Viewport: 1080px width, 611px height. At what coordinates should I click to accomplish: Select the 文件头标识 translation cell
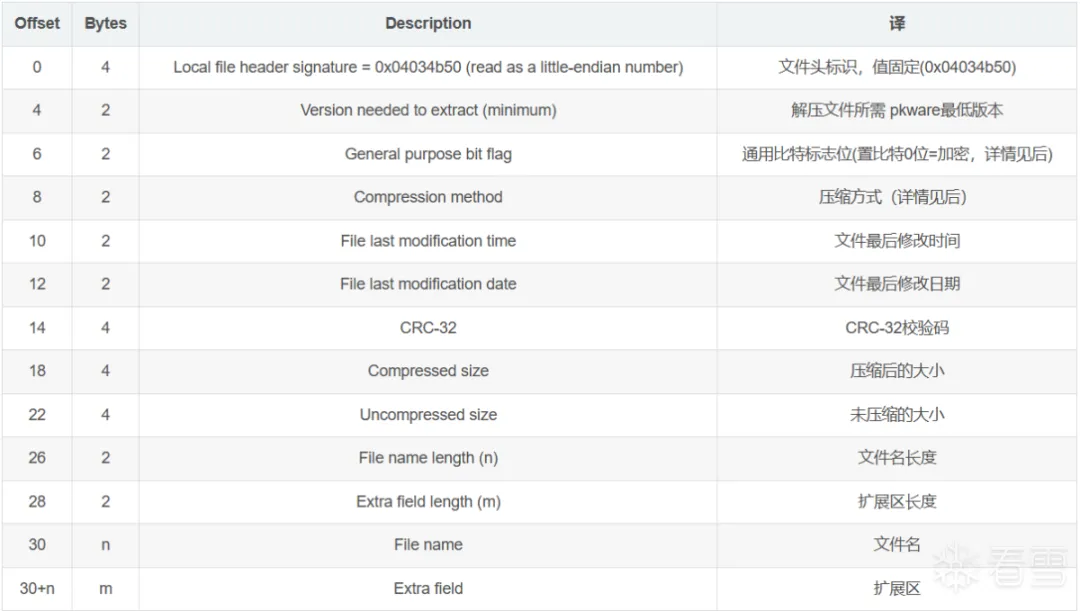click(x=897, y=67)
